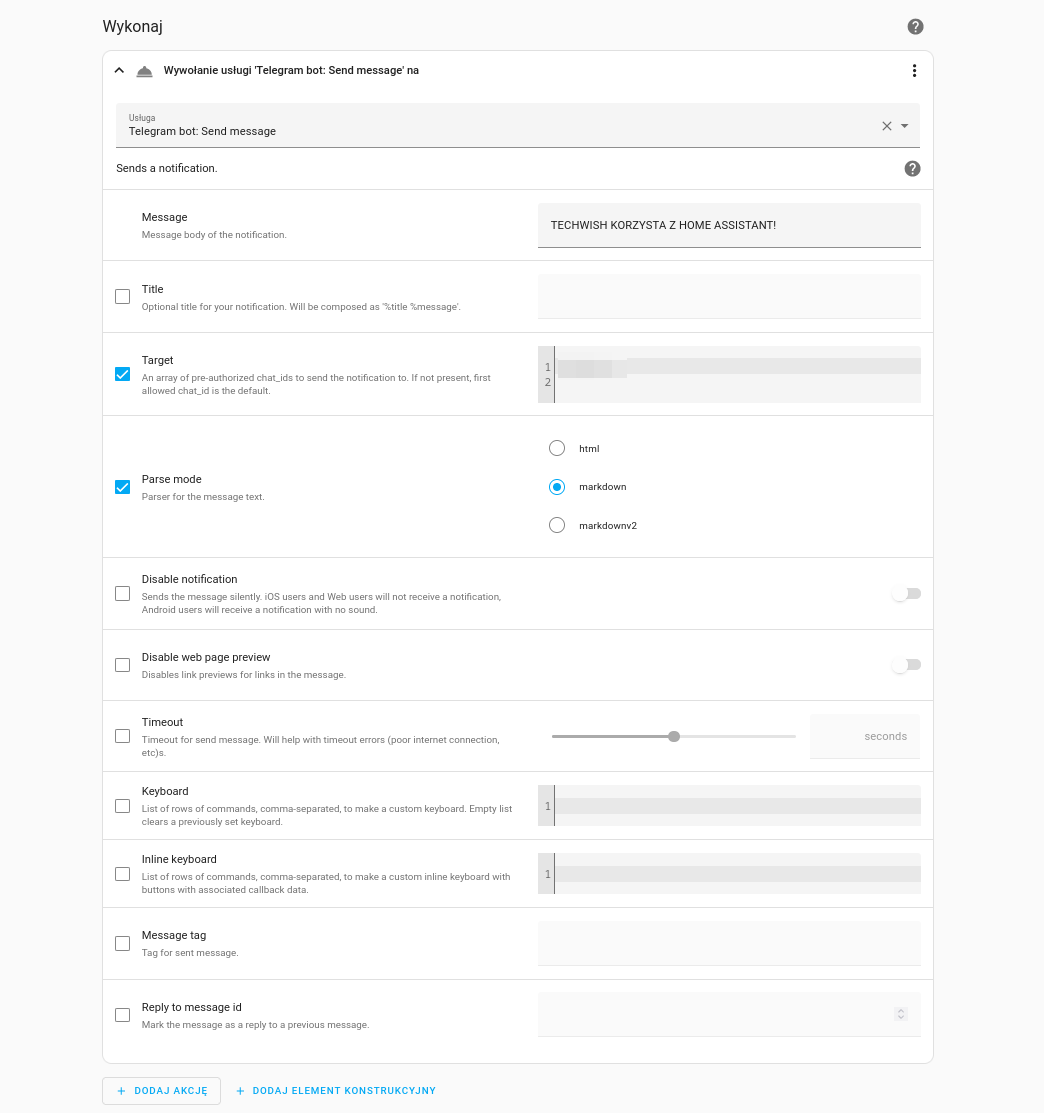Screen dimensions: 1044x1113
Task: Click the 'Parse mode' label
Action: tap(172, 479)
